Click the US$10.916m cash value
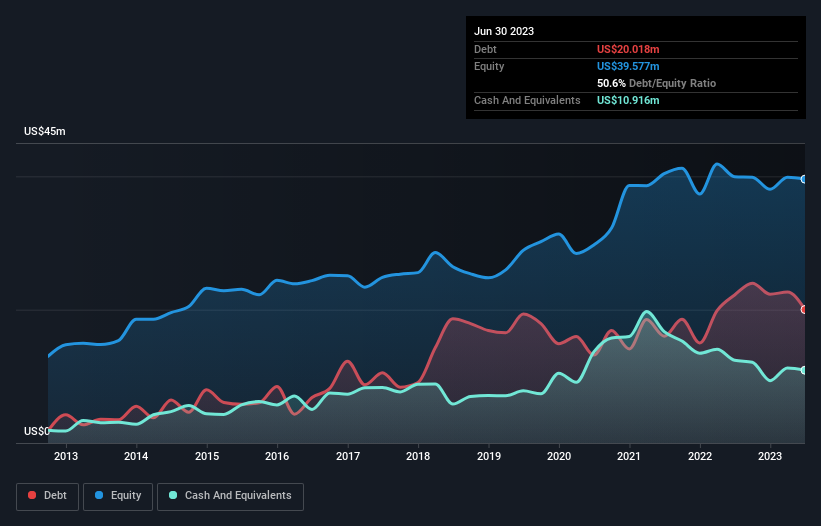This screenshot has width=821, height=526. click(x=628, y=100)
